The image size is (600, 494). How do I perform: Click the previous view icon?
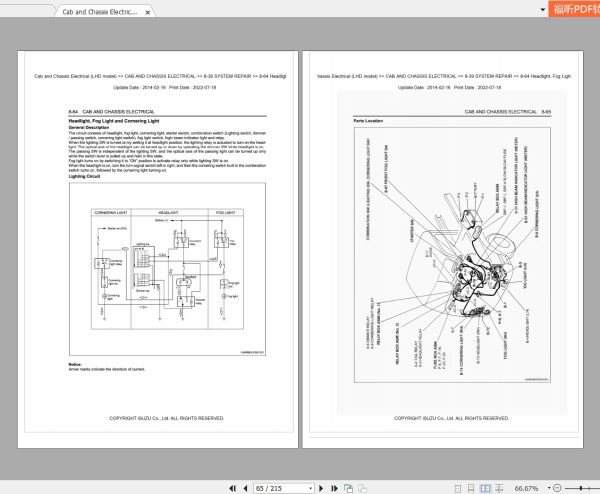[x=348, y=488]
